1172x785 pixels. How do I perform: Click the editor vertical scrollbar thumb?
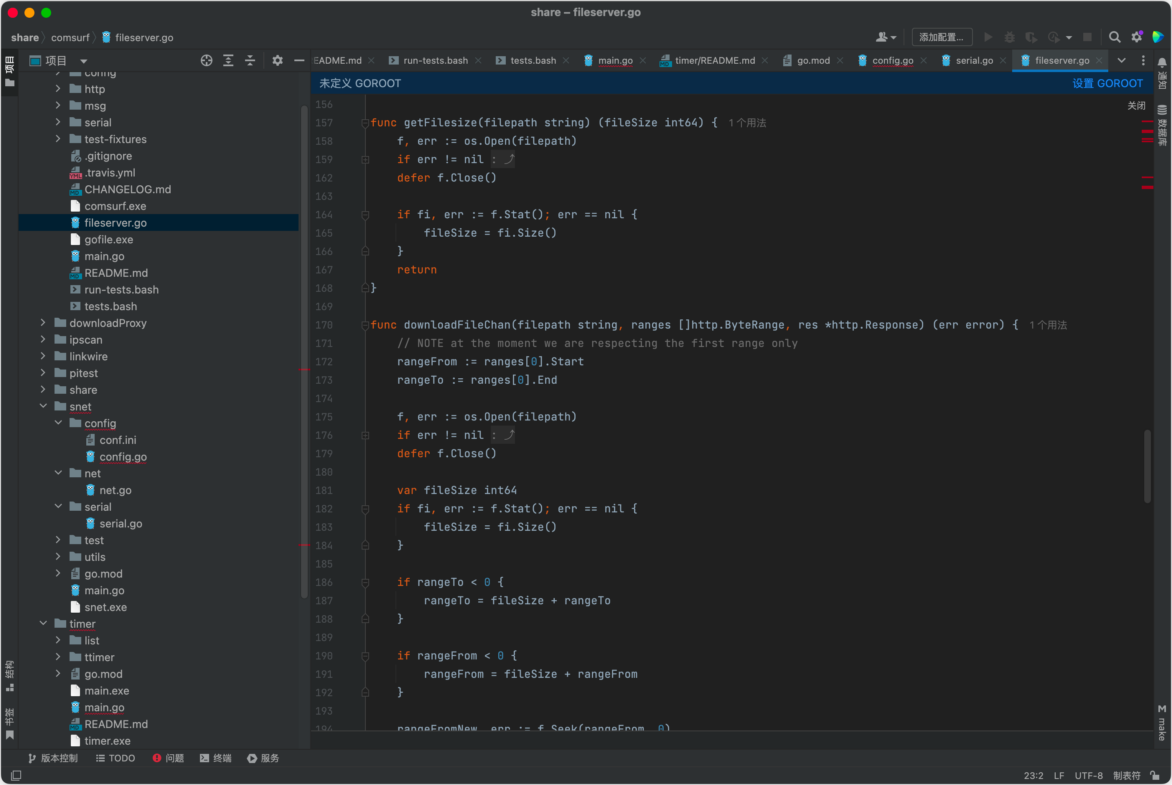tap(1147, 466)
